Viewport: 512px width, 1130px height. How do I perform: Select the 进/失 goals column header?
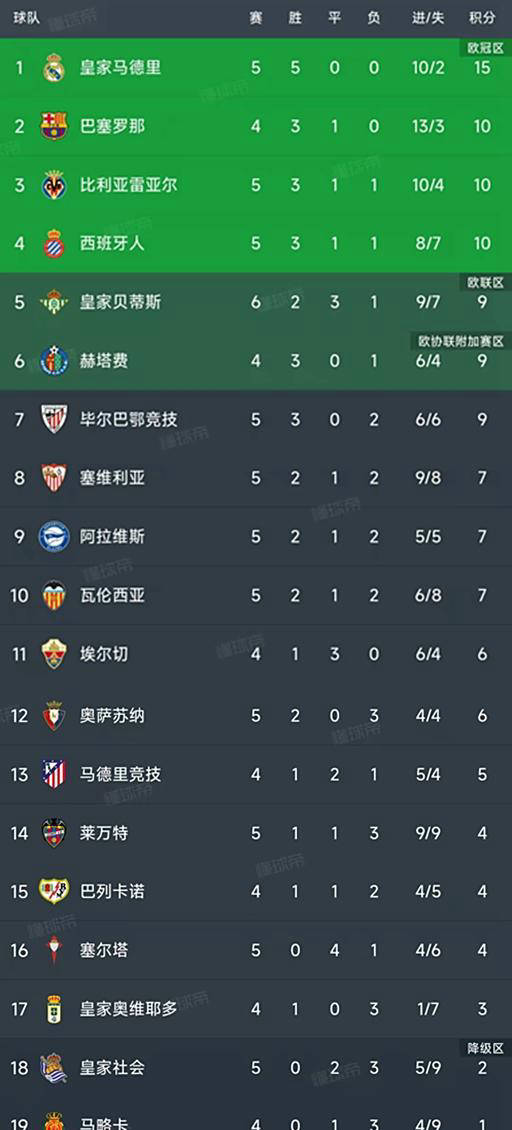point(428,18)
